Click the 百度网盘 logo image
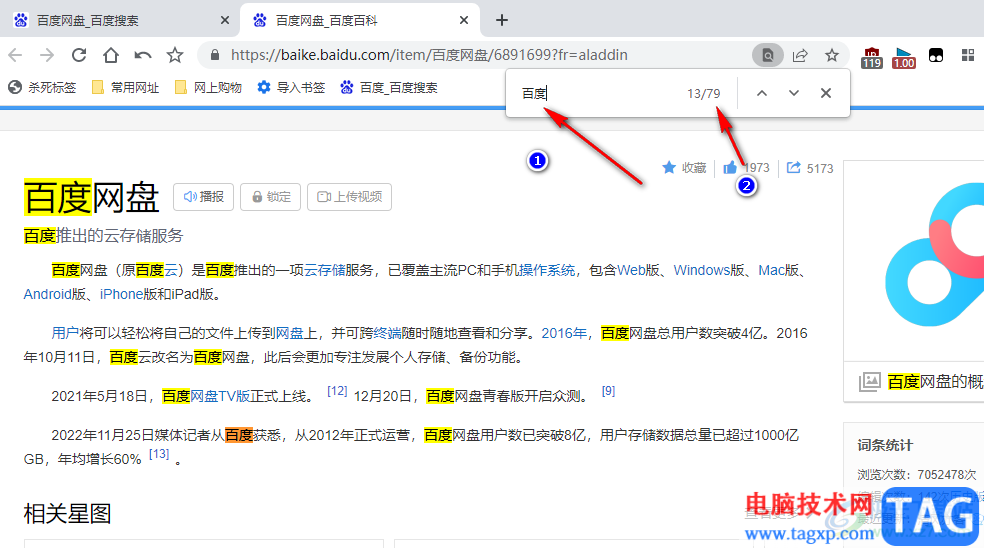 tap(934, 255)
